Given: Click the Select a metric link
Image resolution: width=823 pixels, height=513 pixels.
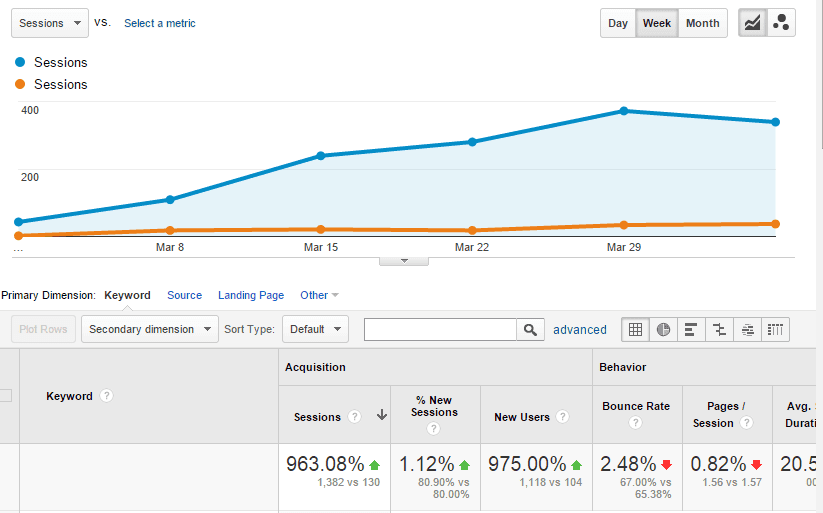Looking at the screenshot, I should point(160,23).
